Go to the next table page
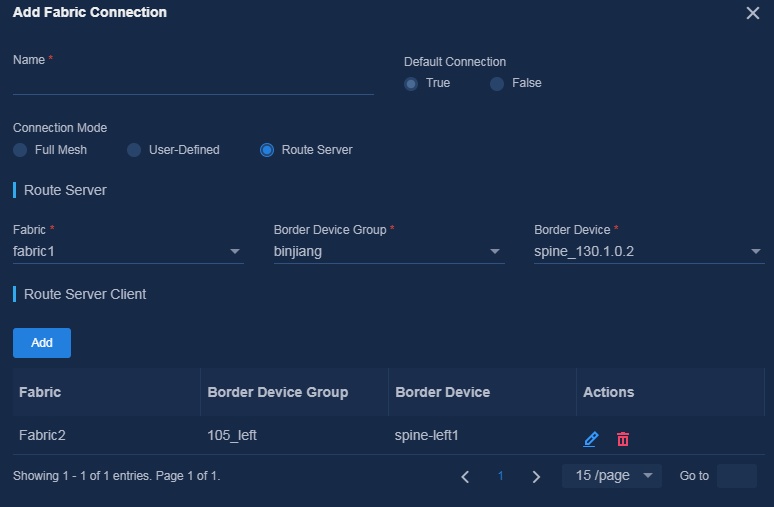Screen dimensions: 774x507 click(x=536, y=476)
